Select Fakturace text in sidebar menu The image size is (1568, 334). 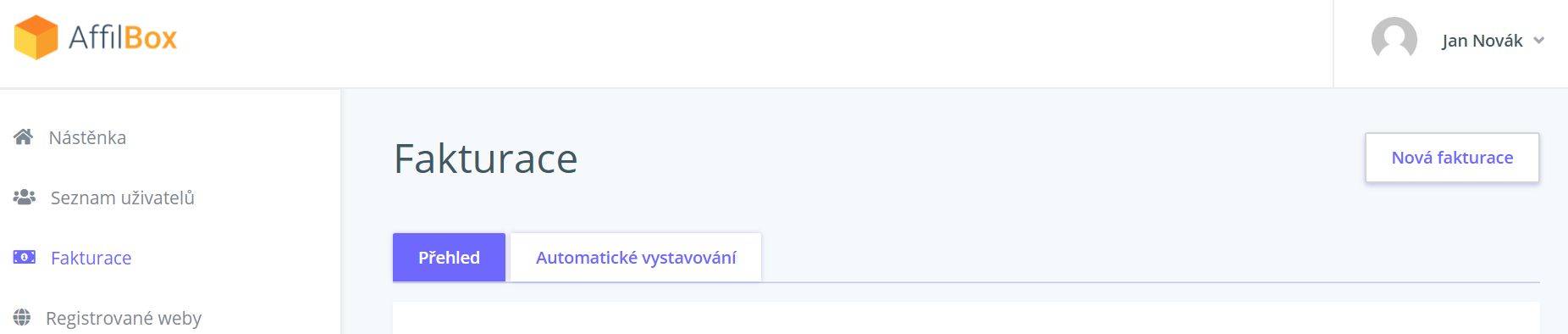tap(91, 258)
